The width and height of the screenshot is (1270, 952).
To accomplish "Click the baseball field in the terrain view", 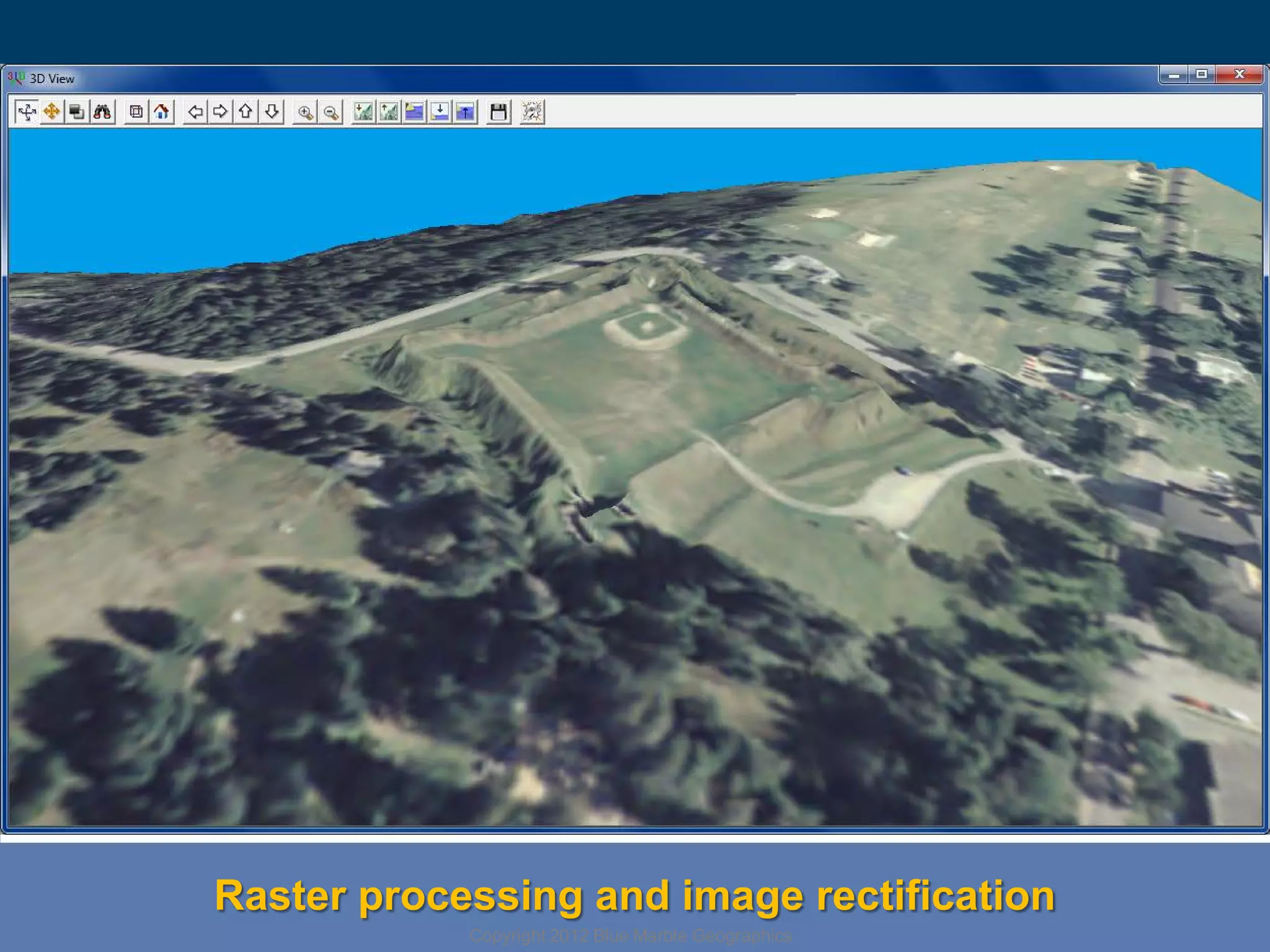I will click(646, 327).
